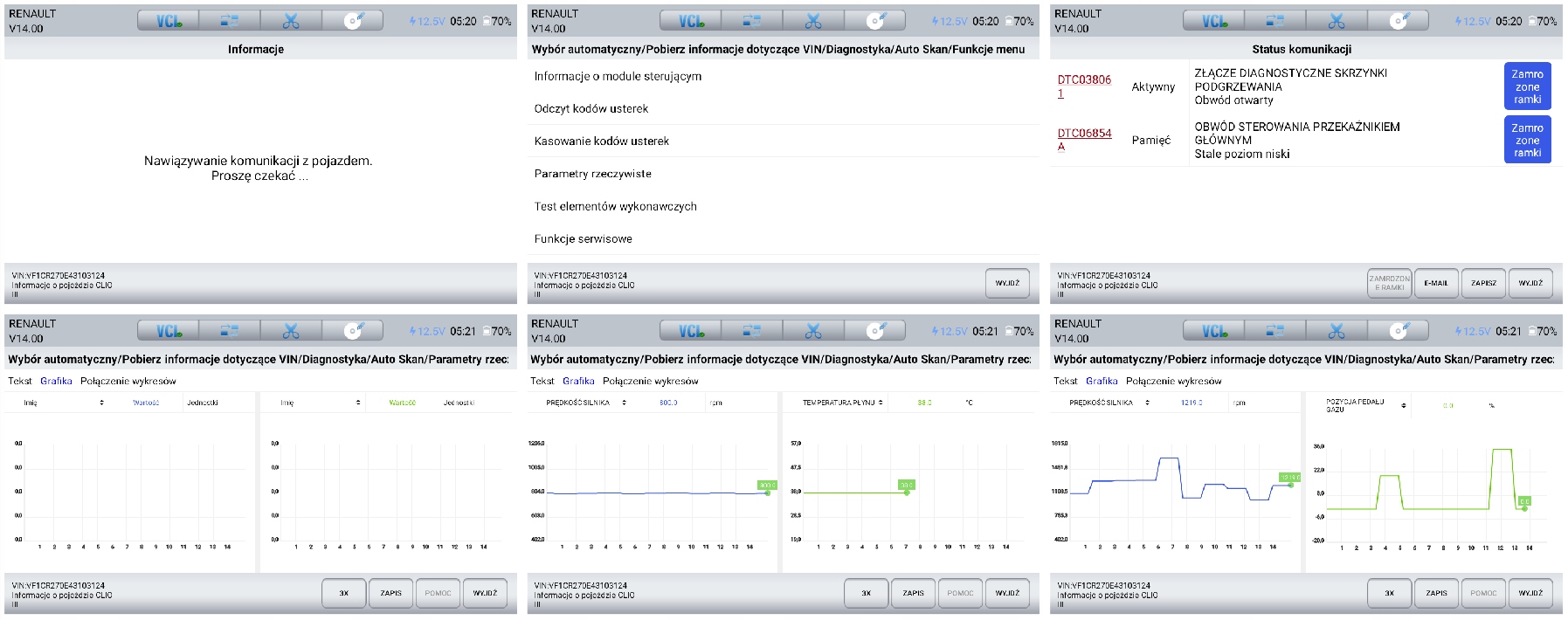Select Połączenie wykresów on POZYCJA PEDAŁU GAZU screen
This screenshot has height=620, width=1568.
click(x=1174, y=381)
